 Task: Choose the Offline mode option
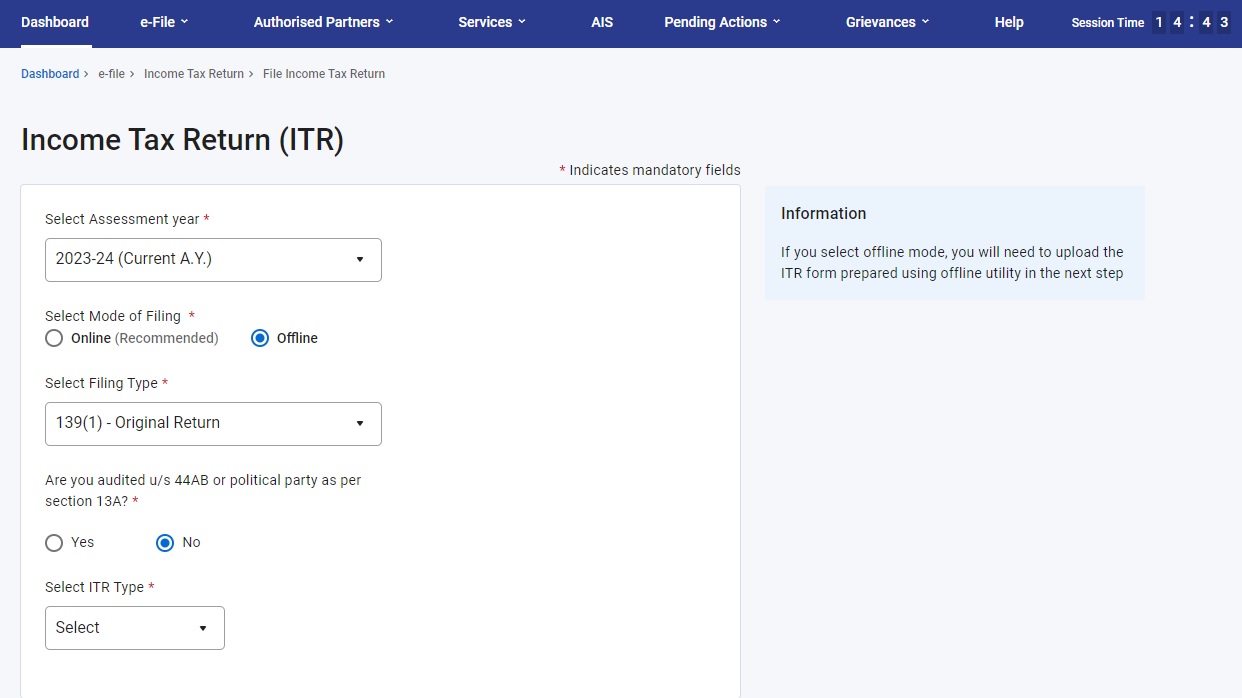261,338
